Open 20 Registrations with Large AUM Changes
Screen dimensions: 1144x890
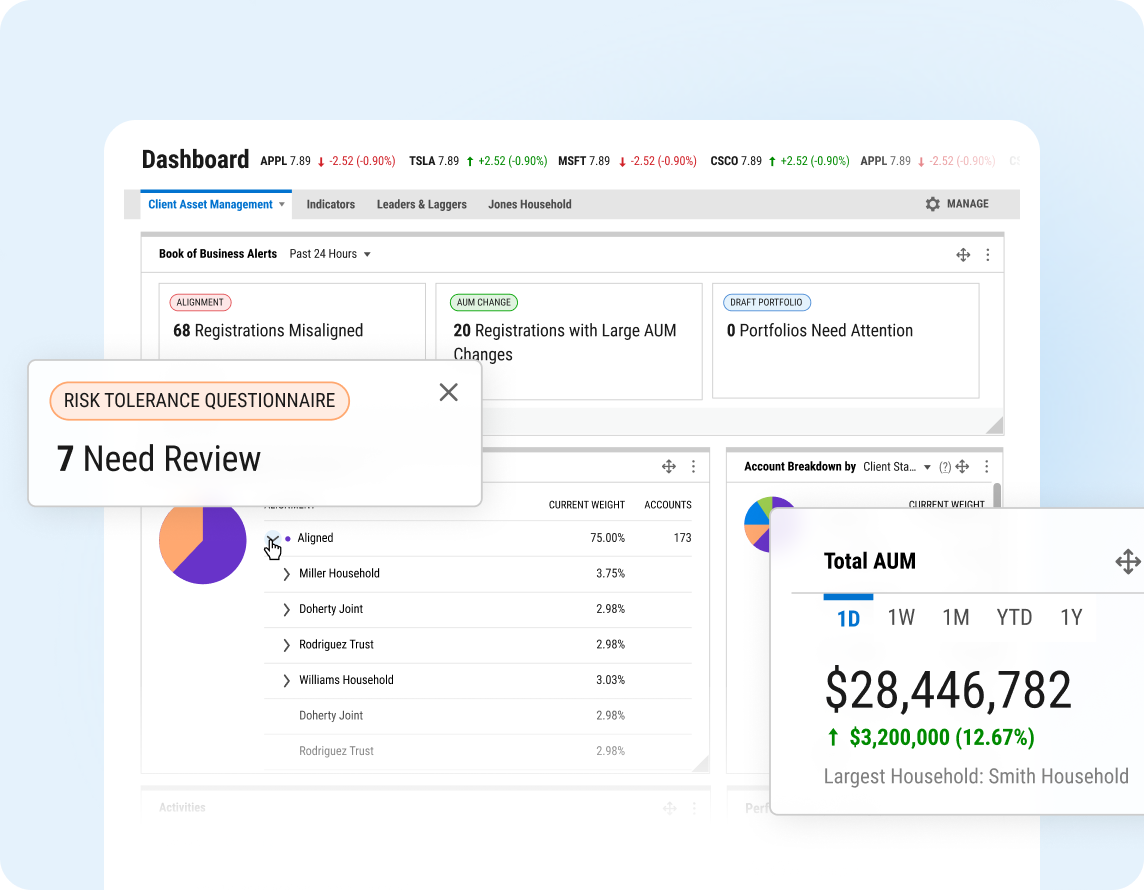coord(569,341)
